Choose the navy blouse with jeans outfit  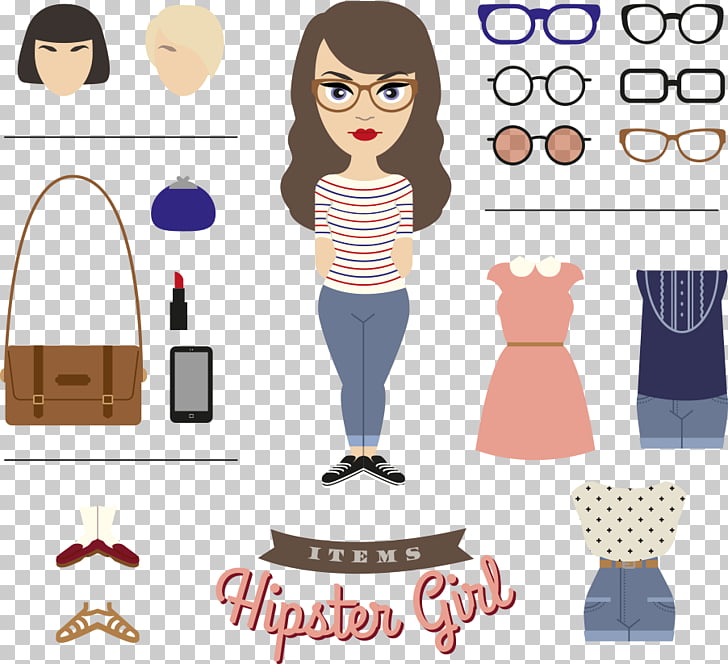coord(682,359)
